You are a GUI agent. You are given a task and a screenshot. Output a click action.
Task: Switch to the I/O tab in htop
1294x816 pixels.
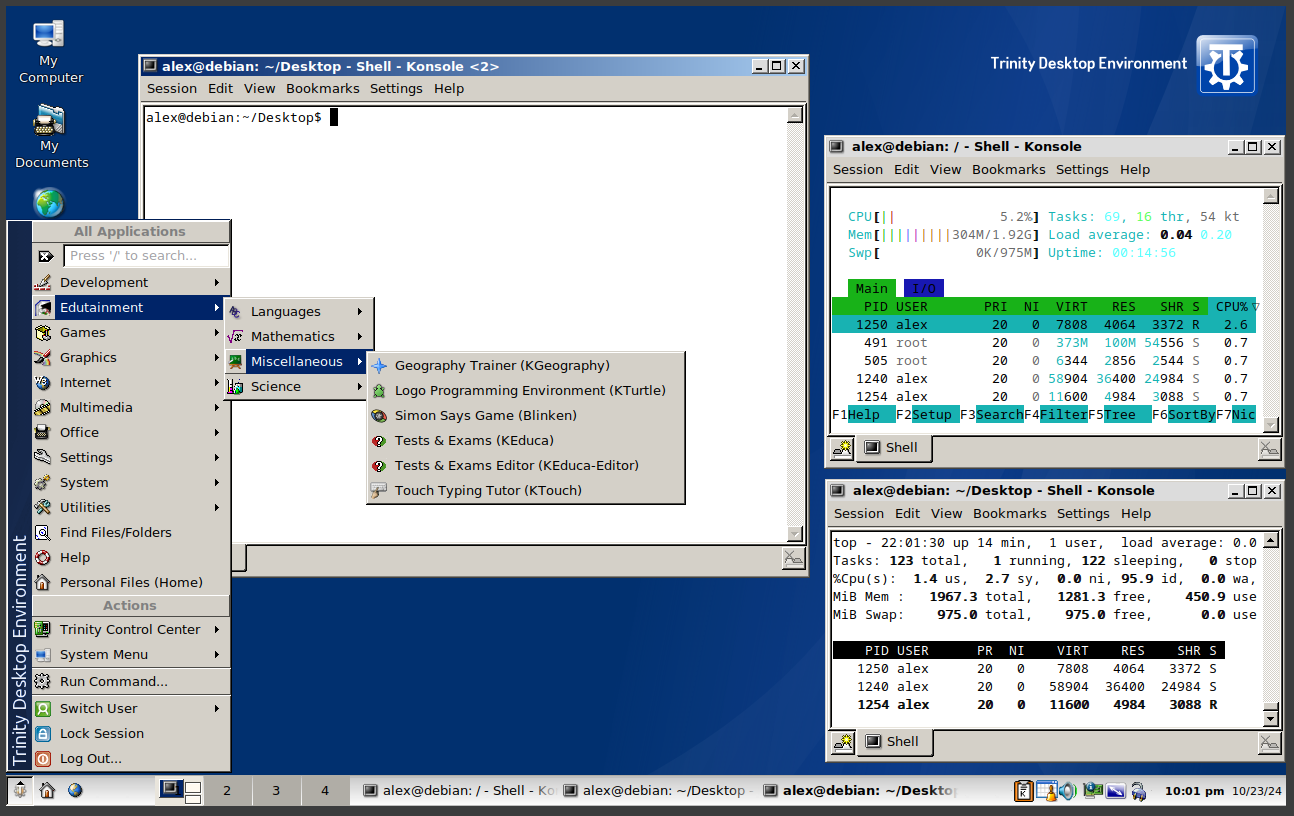[x=923, y=289]
